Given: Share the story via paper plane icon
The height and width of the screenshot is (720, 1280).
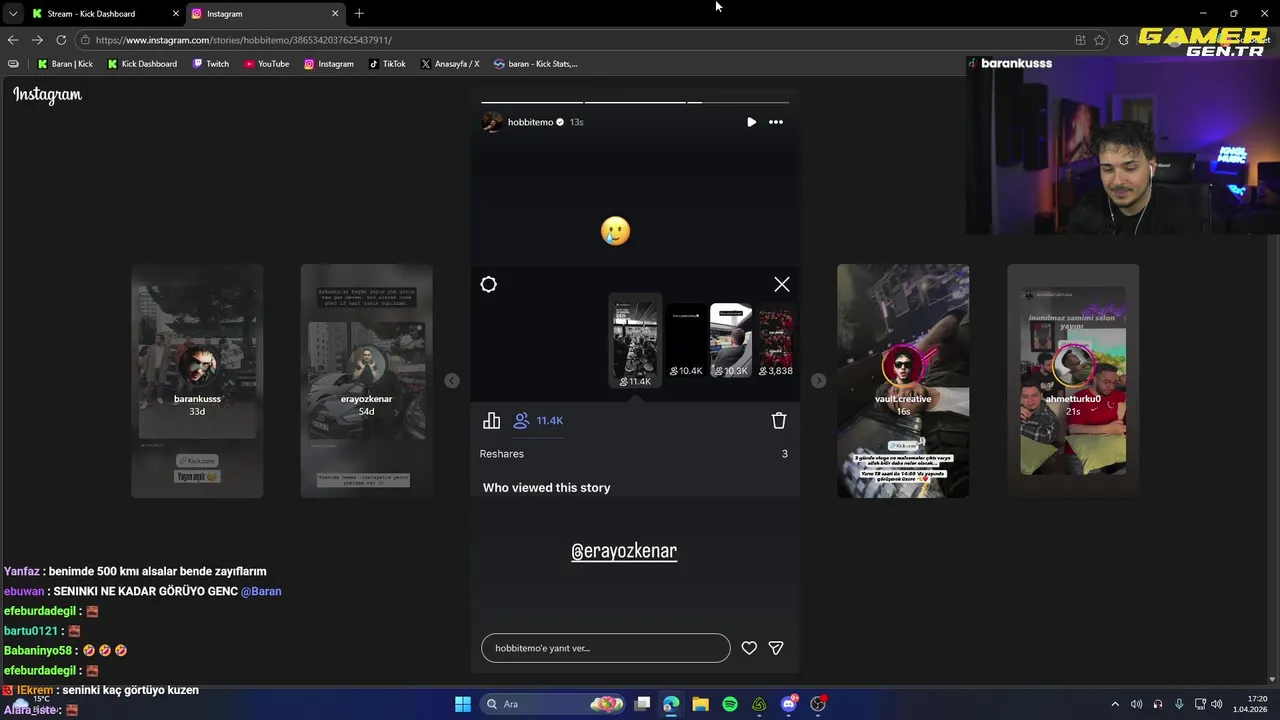Looking at the screenshot, I should tap(776, 648).
